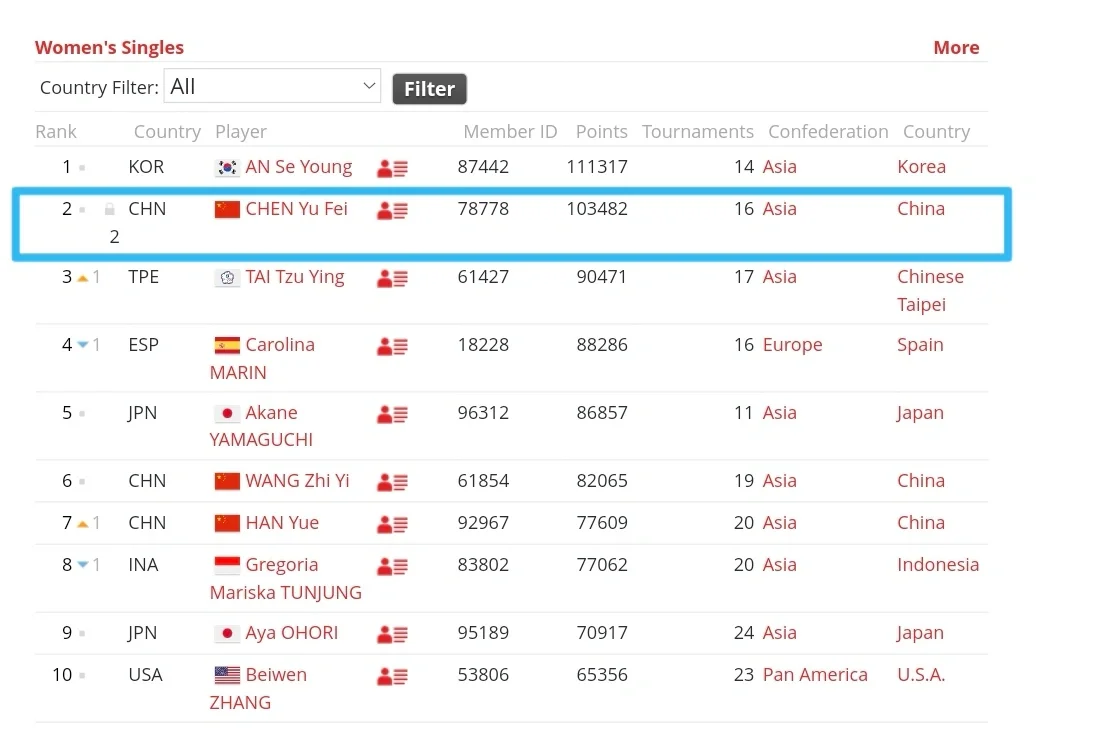Open WANG Zhi Yi's player profile icon
This screenshot has width=1114, height=738.
(x=392, y=482)
